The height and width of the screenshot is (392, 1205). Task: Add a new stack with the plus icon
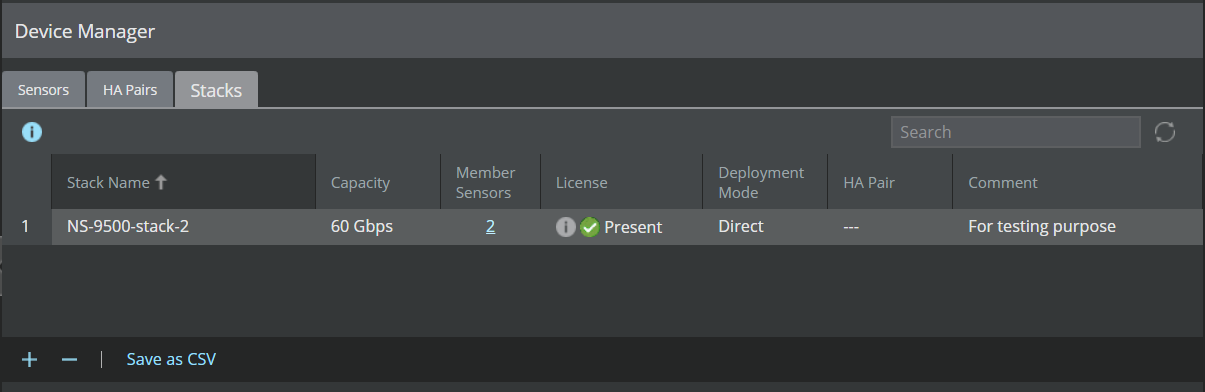click(30, 359)
